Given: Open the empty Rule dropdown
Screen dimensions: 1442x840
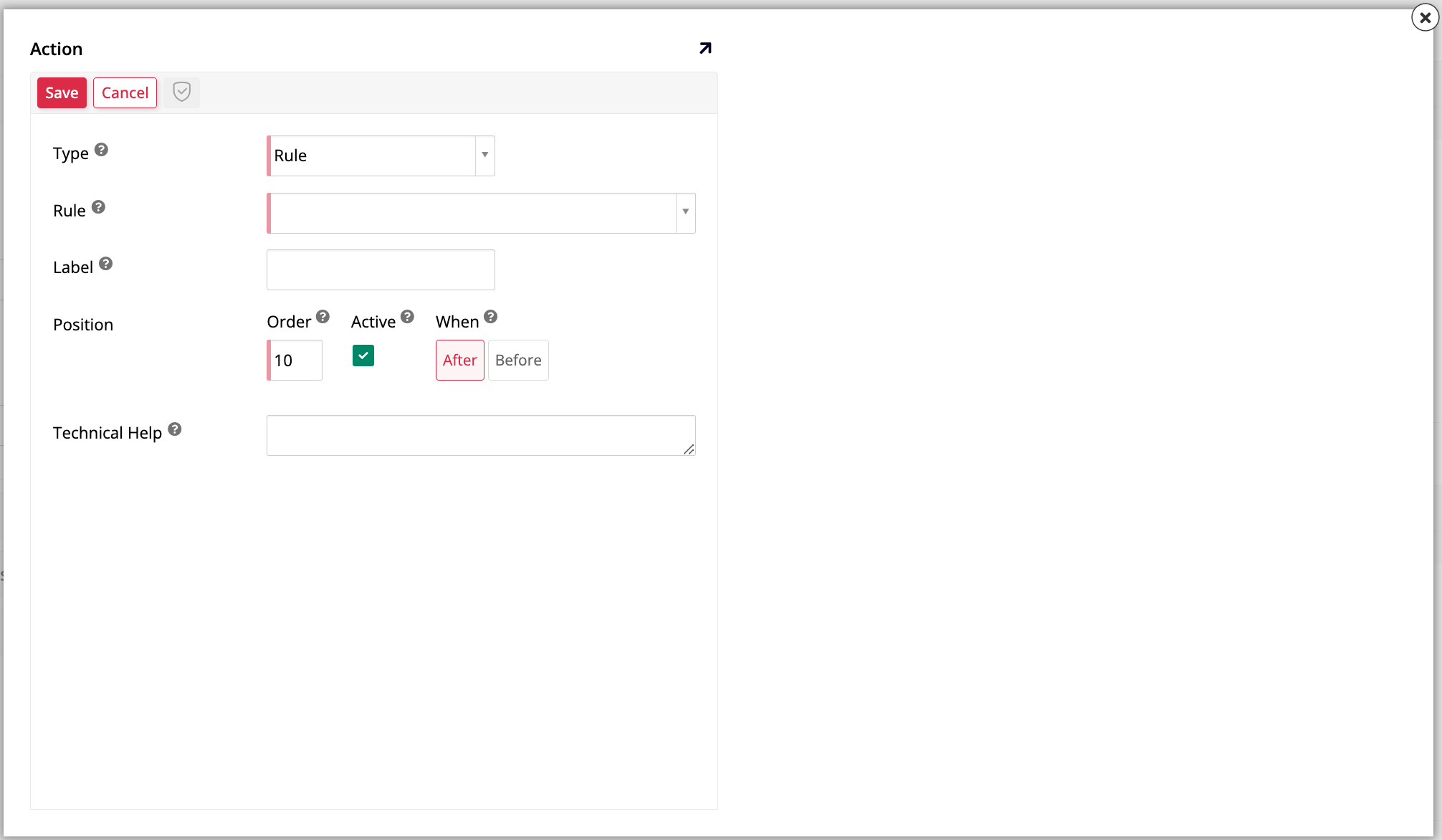Looking at the screenshot, I should [473, 213].
